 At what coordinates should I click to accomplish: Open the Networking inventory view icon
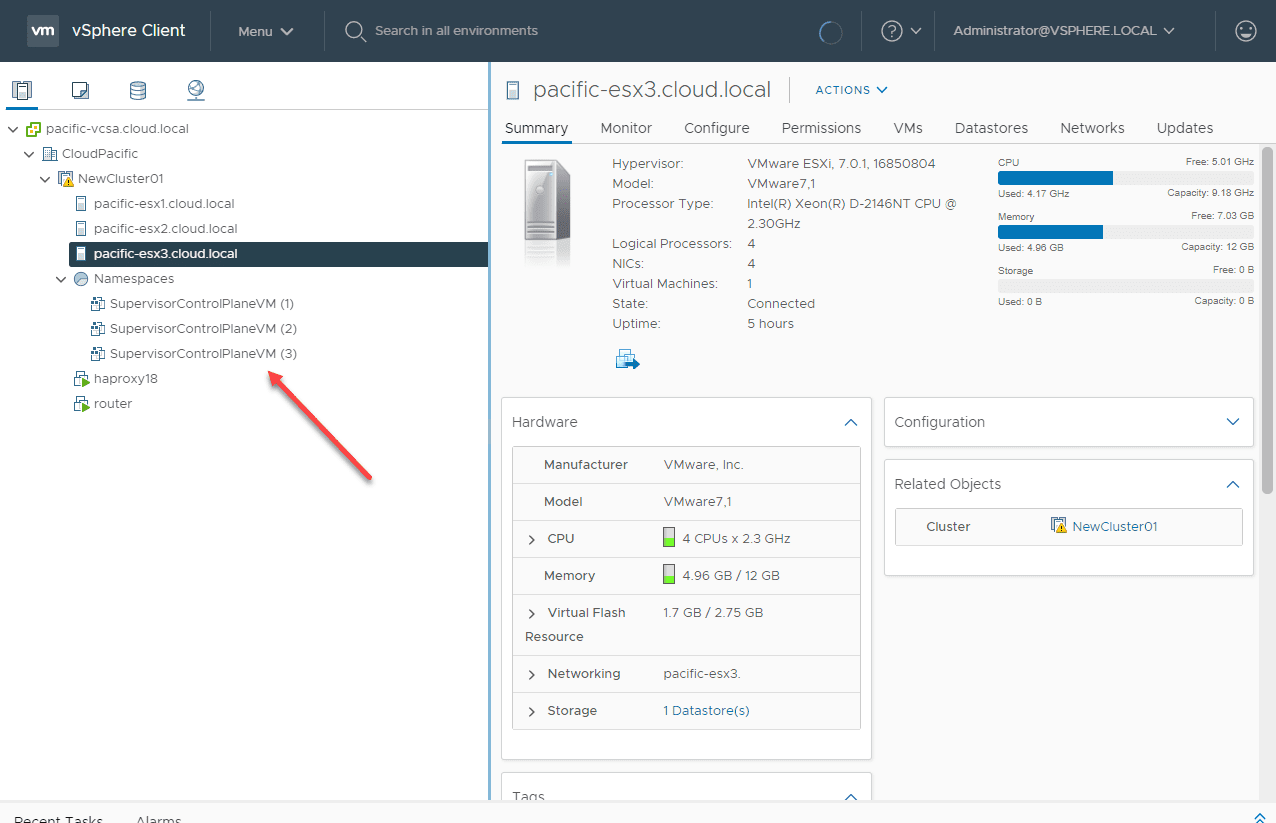(x=196, y=90)
